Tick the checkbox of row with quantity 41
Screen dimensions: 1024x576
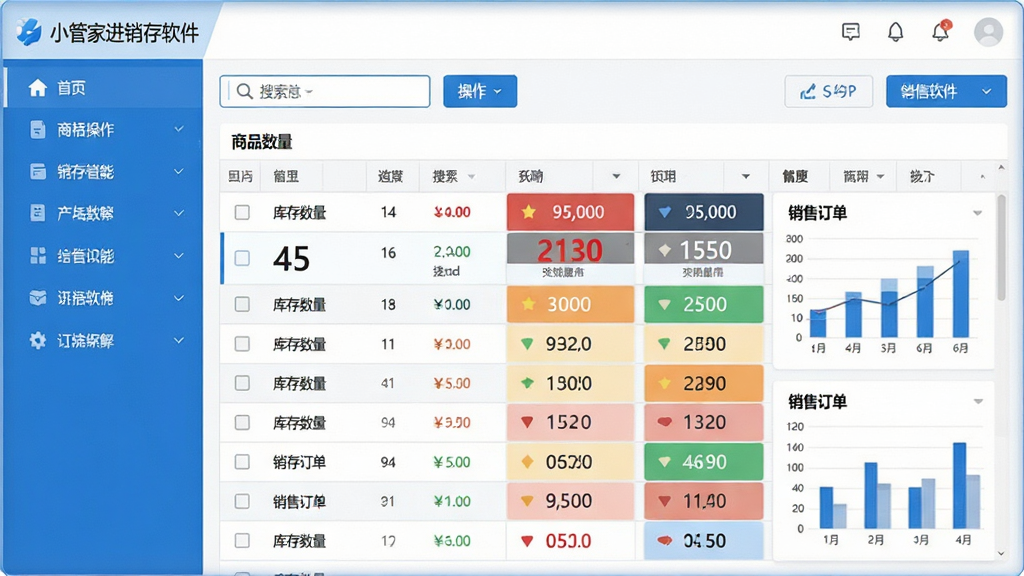pyautogui.click(x=242, y=383)
